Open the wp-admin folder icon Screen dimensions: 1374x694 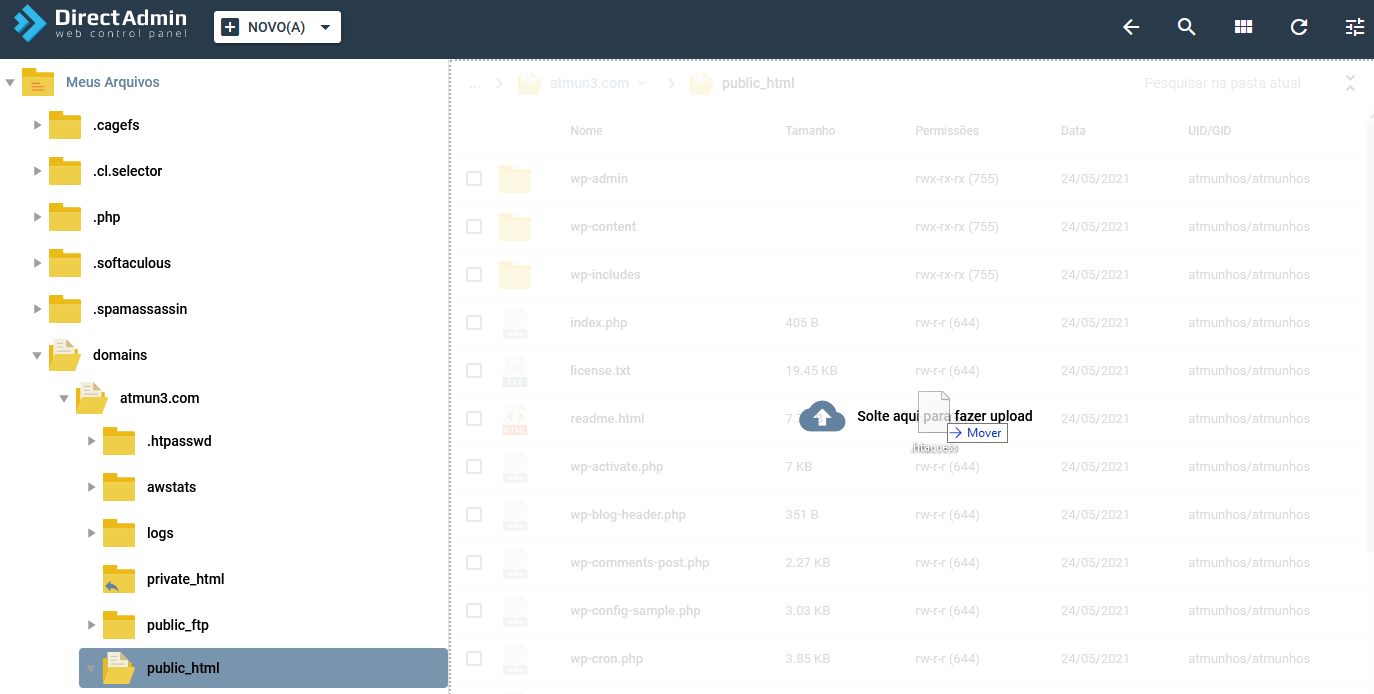[515, 178]
